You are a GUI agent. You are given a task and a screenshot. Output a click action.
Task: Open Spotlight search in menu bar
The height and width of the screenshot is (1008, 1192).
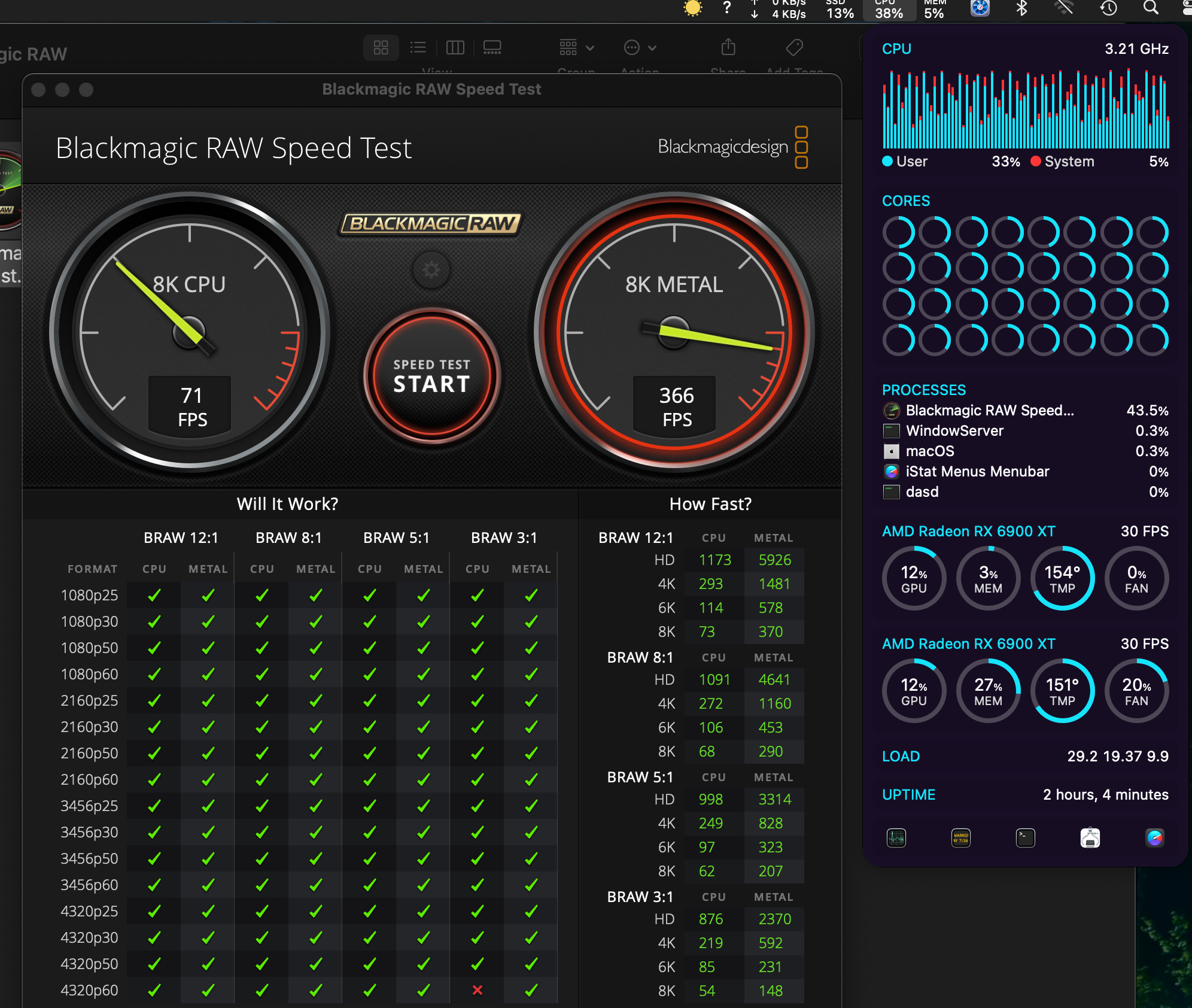tap(1150, 8)
